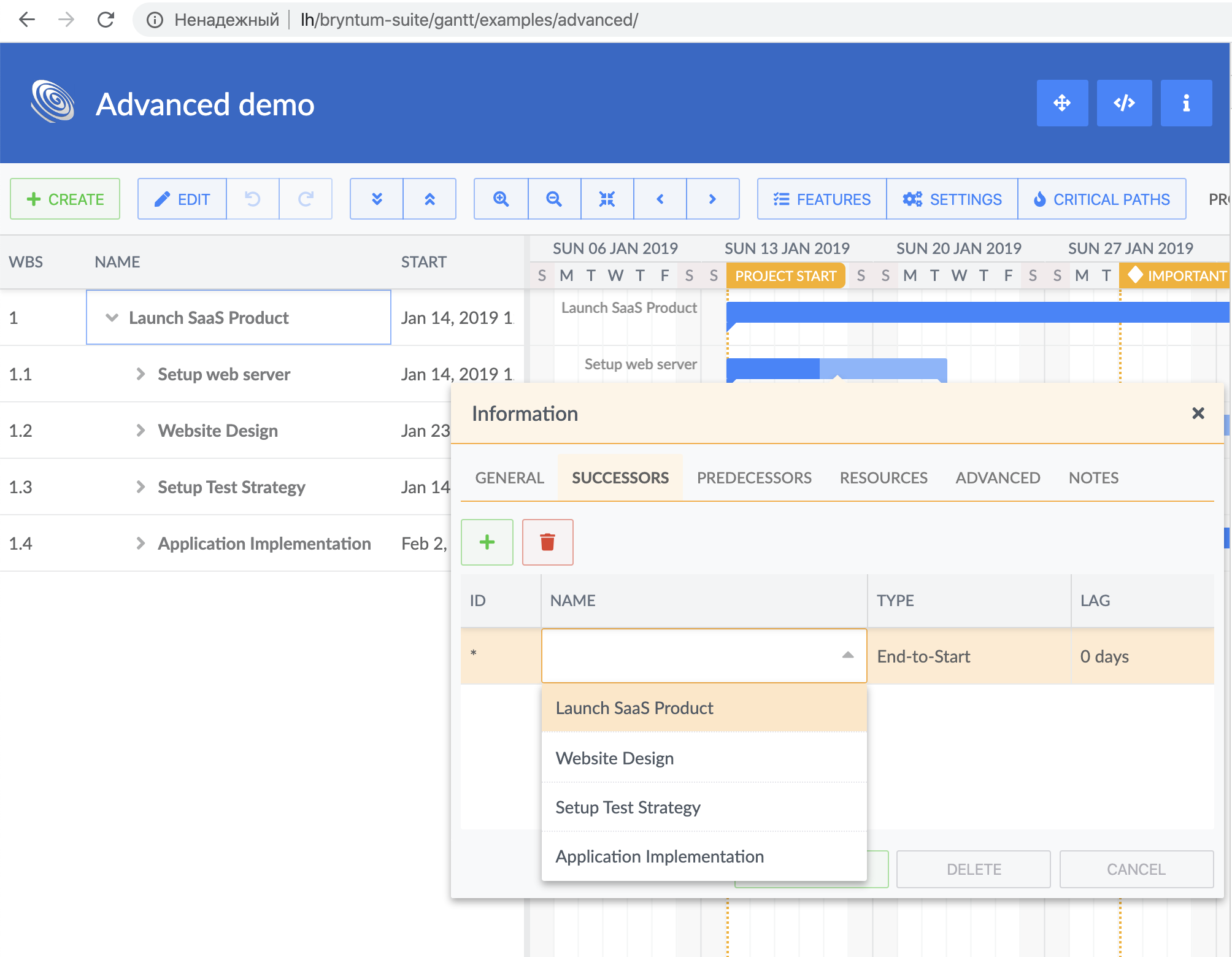The width and height of the screenshot is (1232, 957).
Task: Click the collapse all double-chevron icon
Action: tap(429, 199)
